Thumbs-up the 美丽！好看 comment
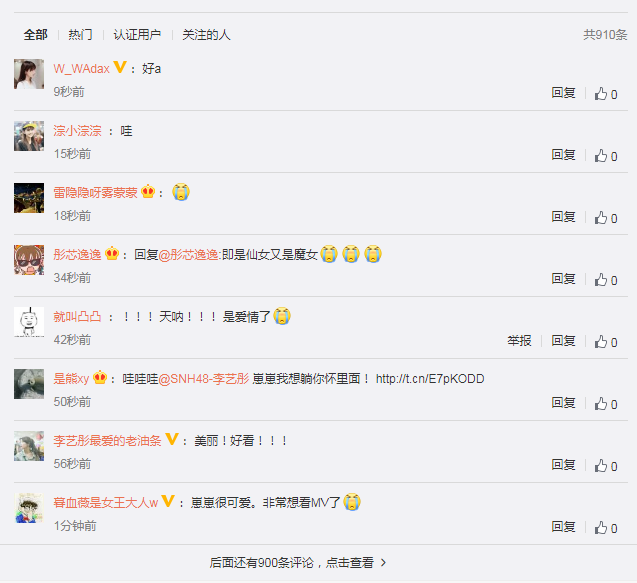 tap(606, 466)
